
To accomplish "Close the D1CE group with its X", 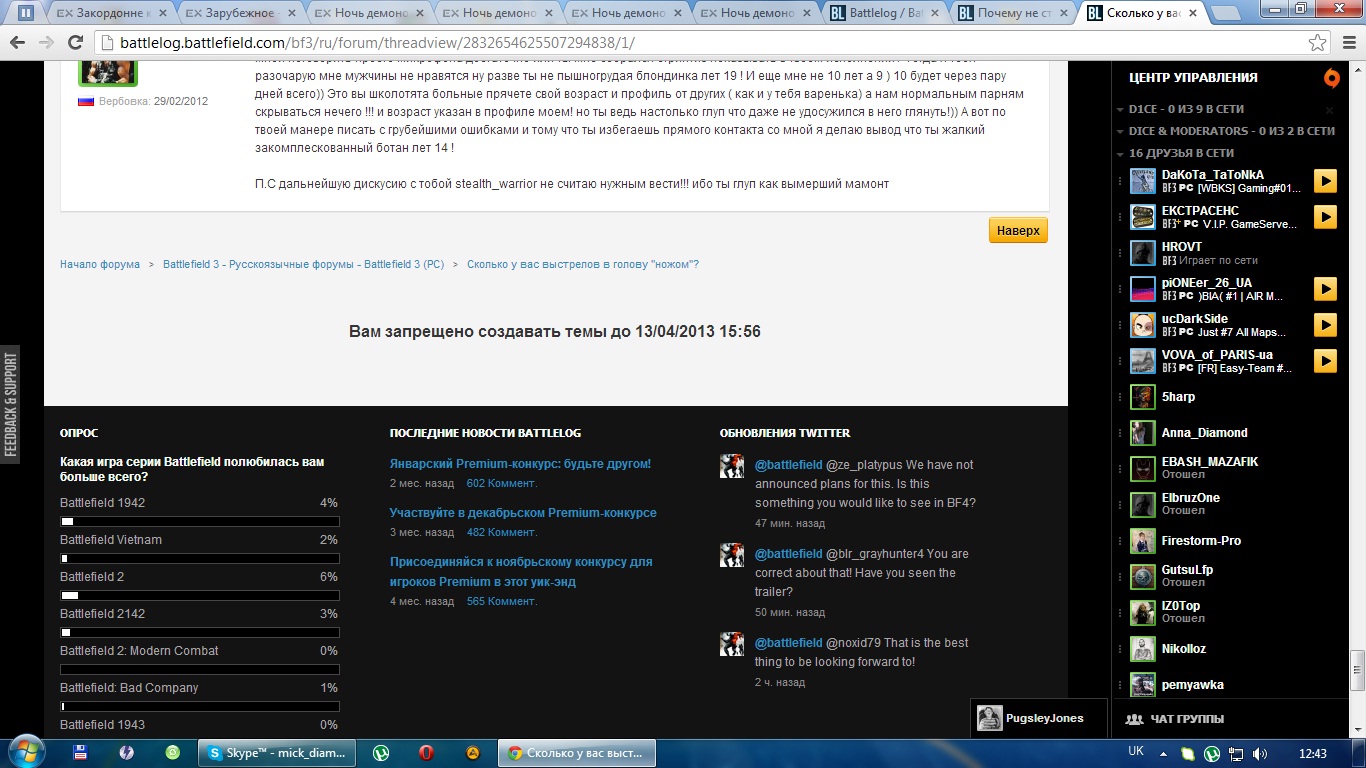I will [1329, 110].
